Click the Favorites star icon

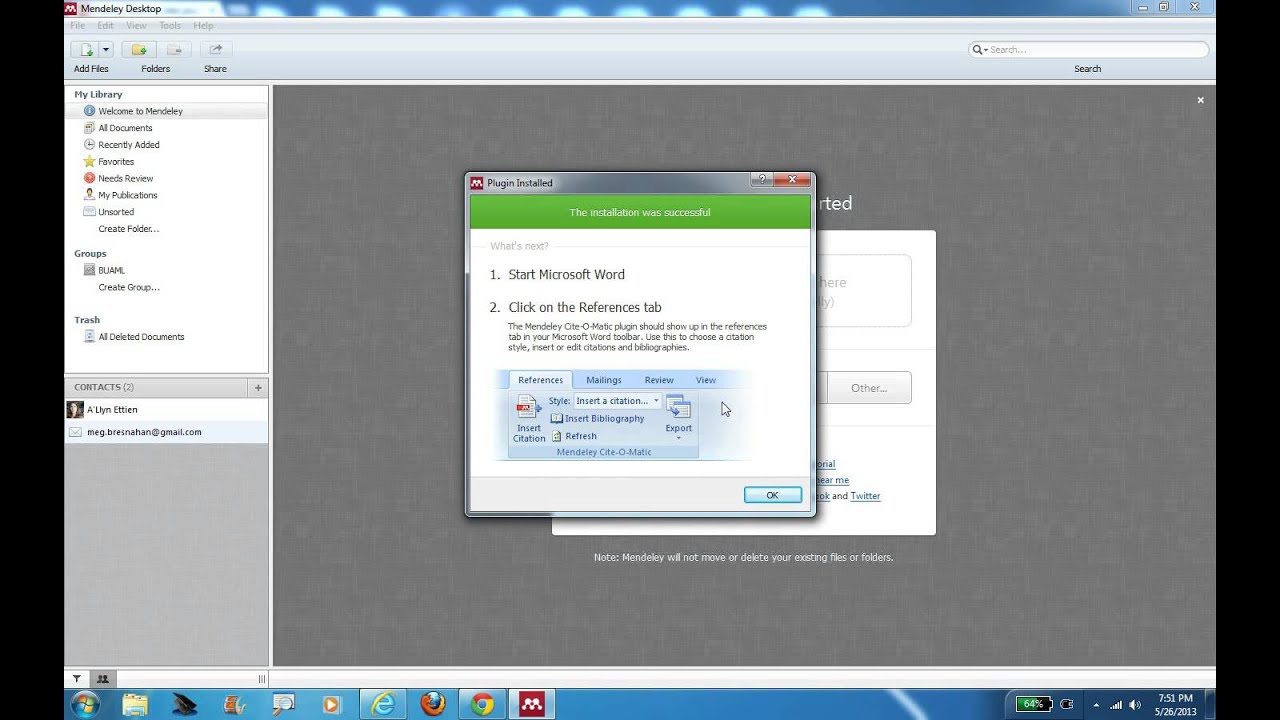89,161
